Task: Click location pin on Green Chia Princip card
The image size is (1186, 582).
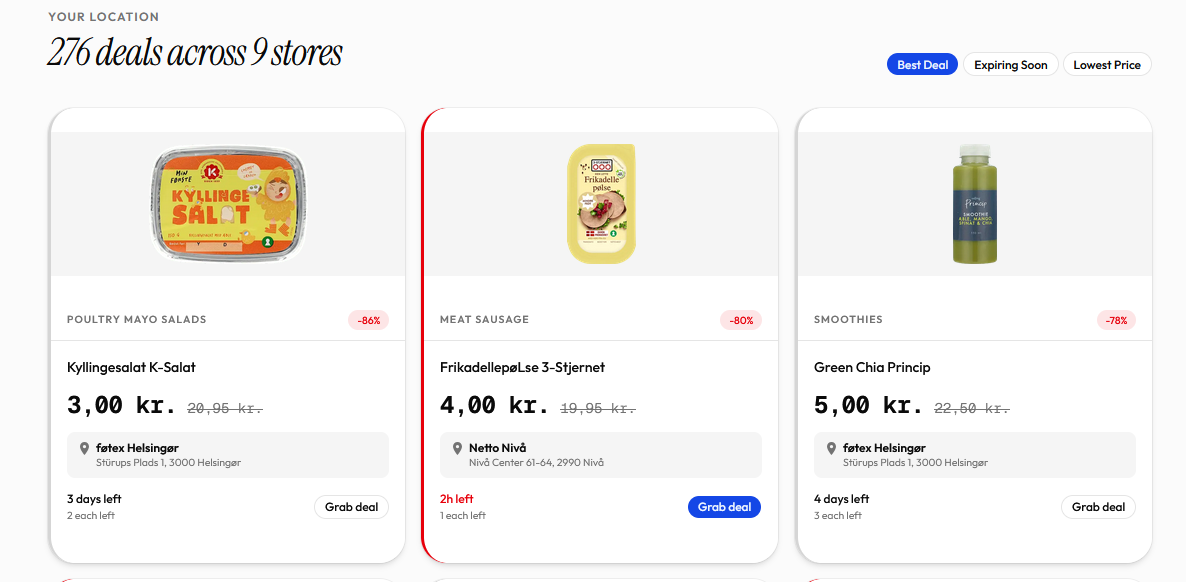Action: [x=832, y=449]
